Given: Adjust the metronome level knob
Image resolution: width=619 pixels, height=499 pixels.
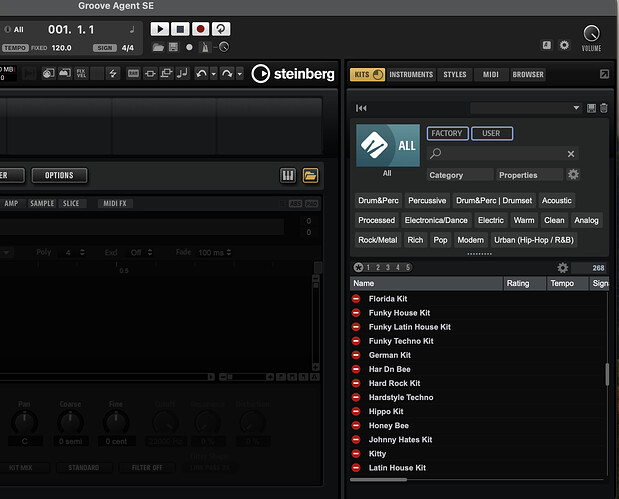Looking at the screenshot, I should point(224,47).
